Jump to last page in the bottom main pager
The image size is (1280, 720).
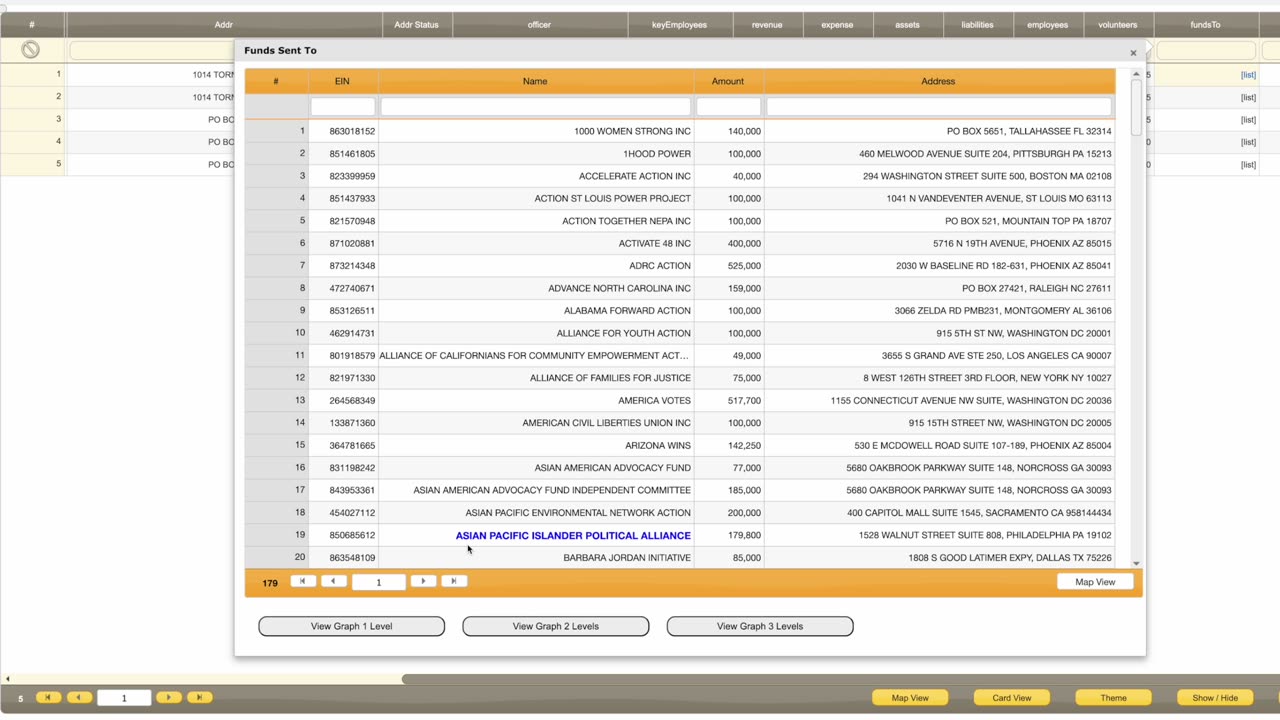click(x=199, y=697)
